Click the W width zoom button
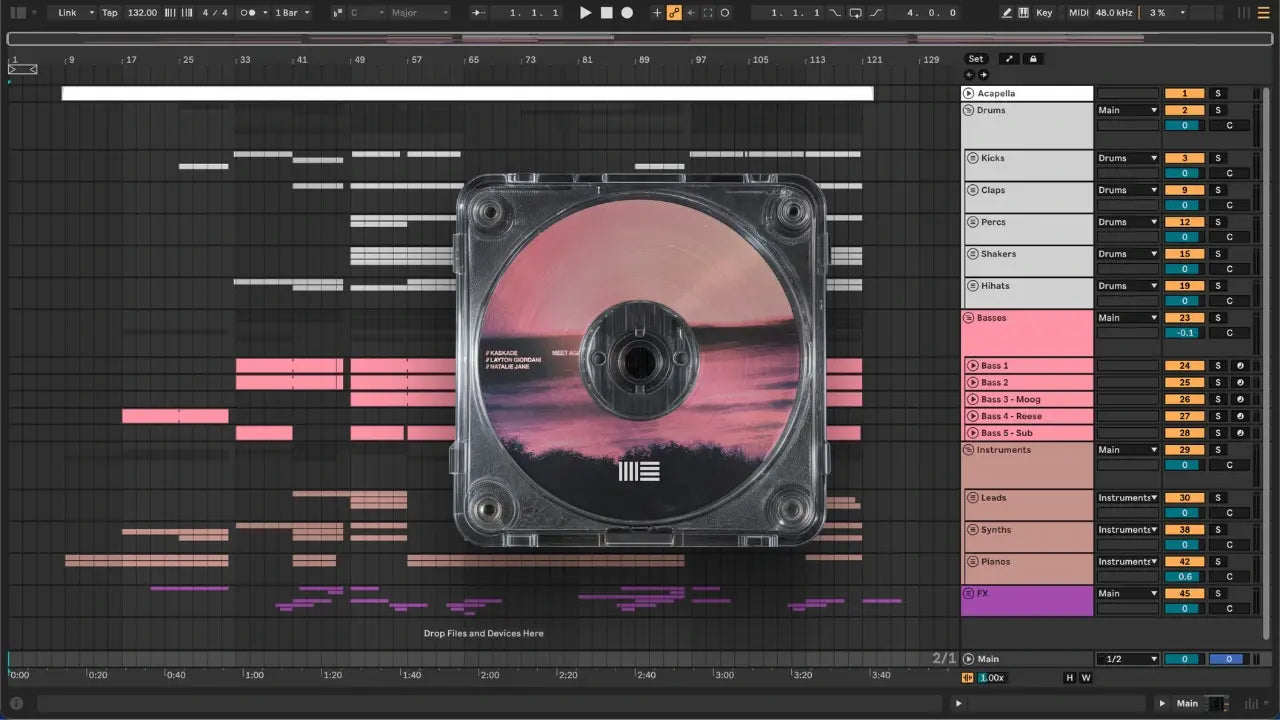This screenshot has height=720, width=1280. (x=1086, y=678)
